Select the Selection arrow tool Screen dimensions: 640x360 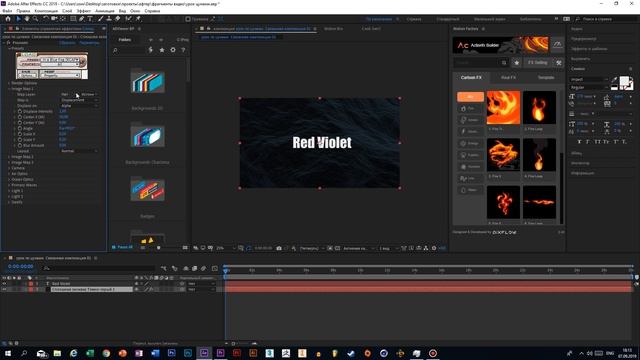pos(18,19)
